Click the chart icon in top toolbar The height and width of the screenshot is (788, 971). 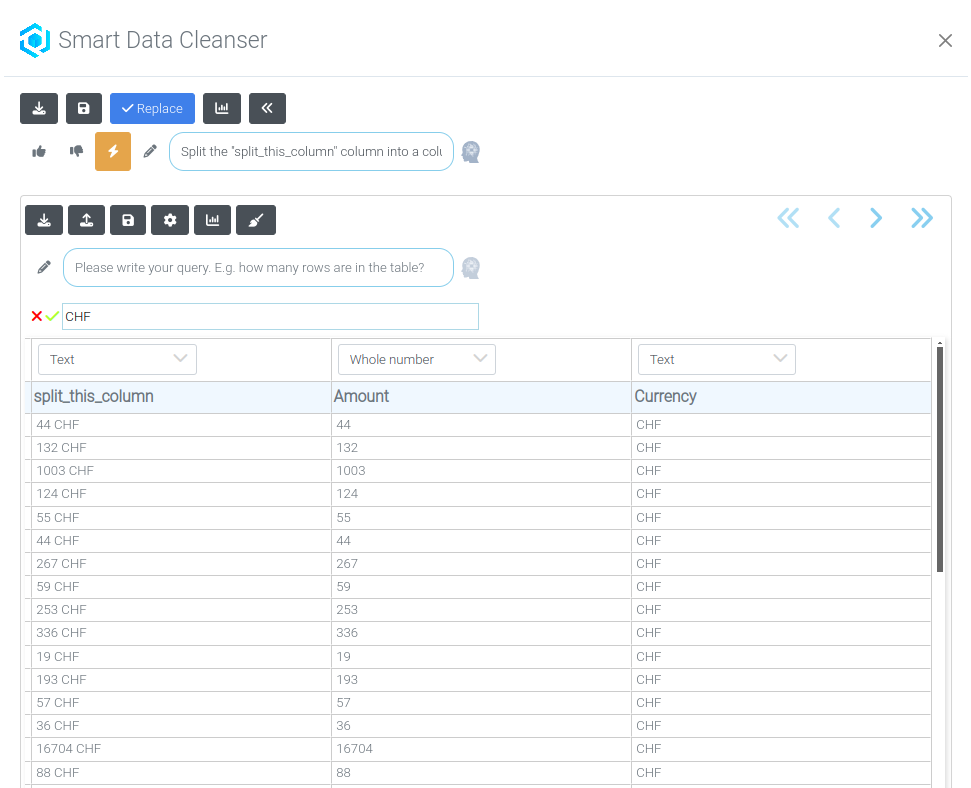click(222, 109)
